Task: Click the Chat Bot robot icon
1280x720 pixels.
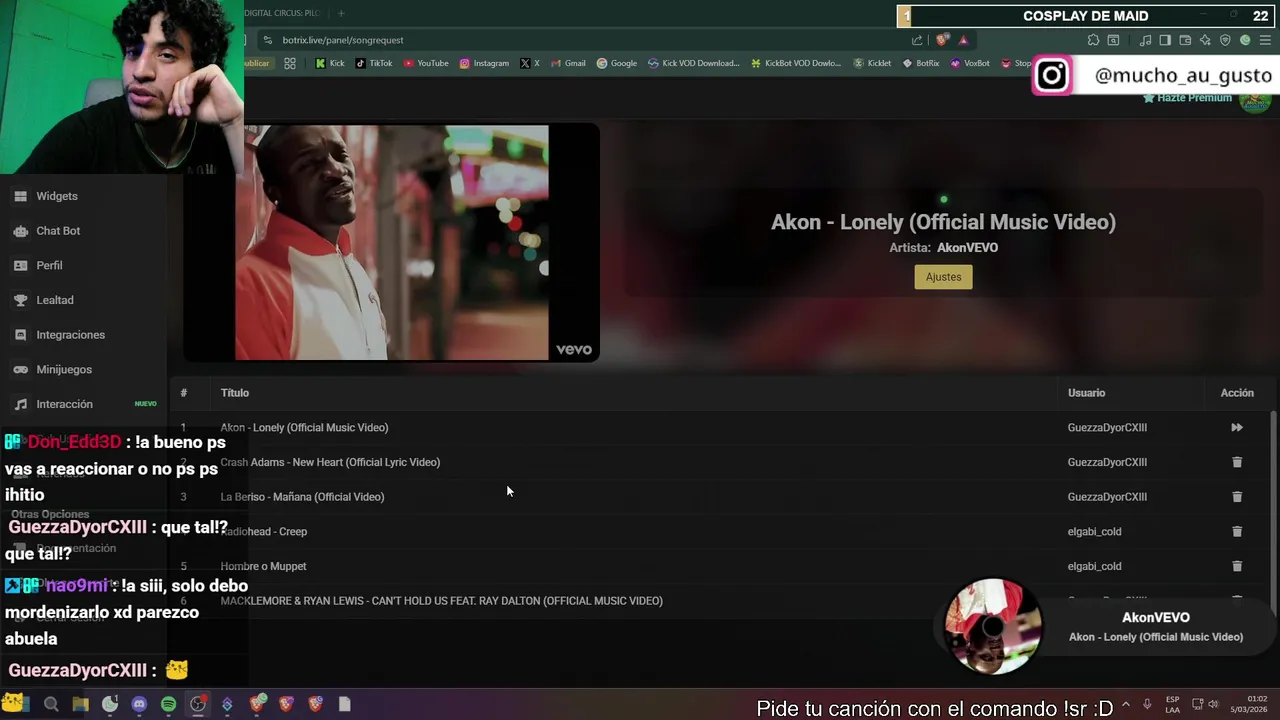Action: click(20, 231)
